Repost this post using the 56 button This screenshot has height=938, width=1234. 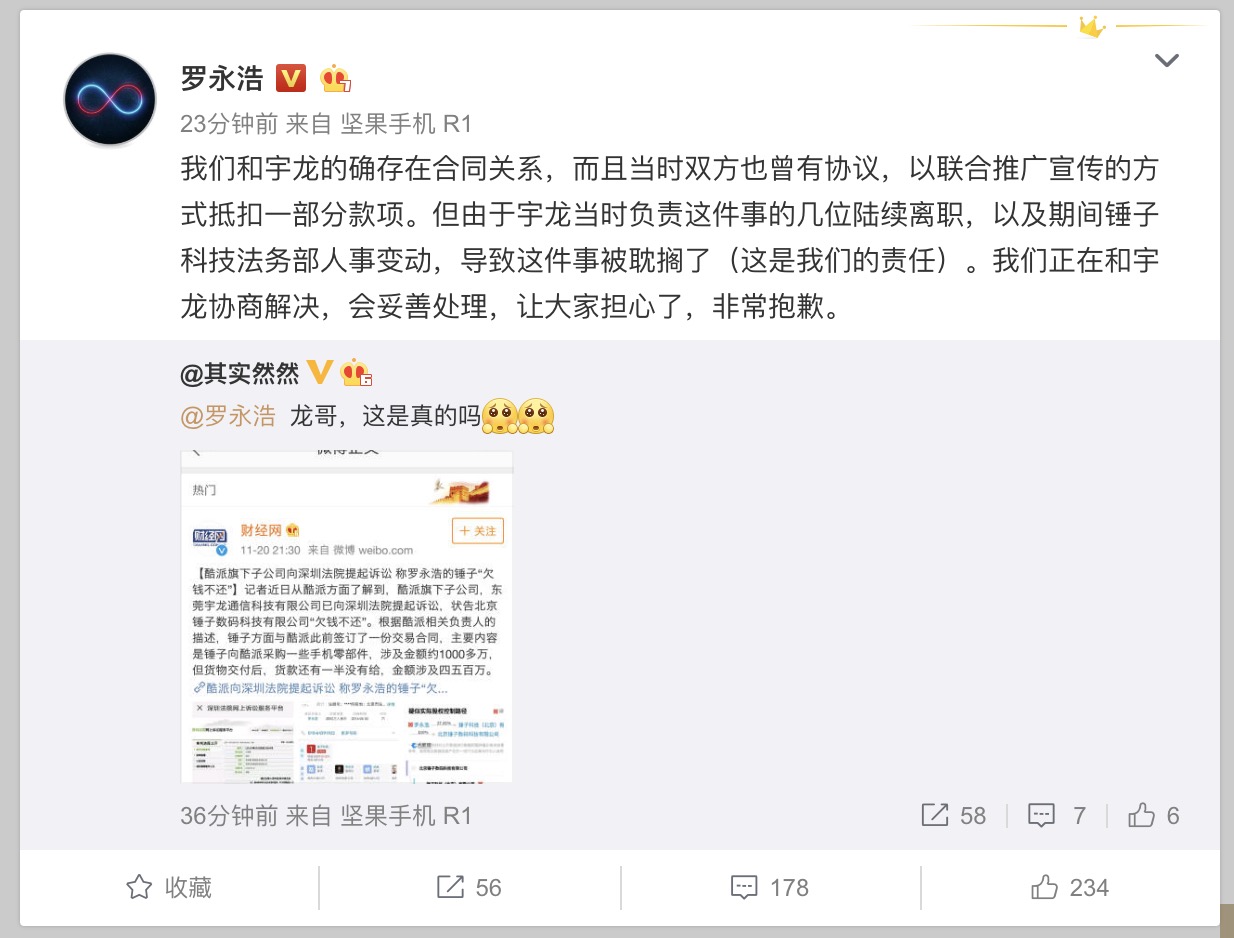tap(469, 887)
